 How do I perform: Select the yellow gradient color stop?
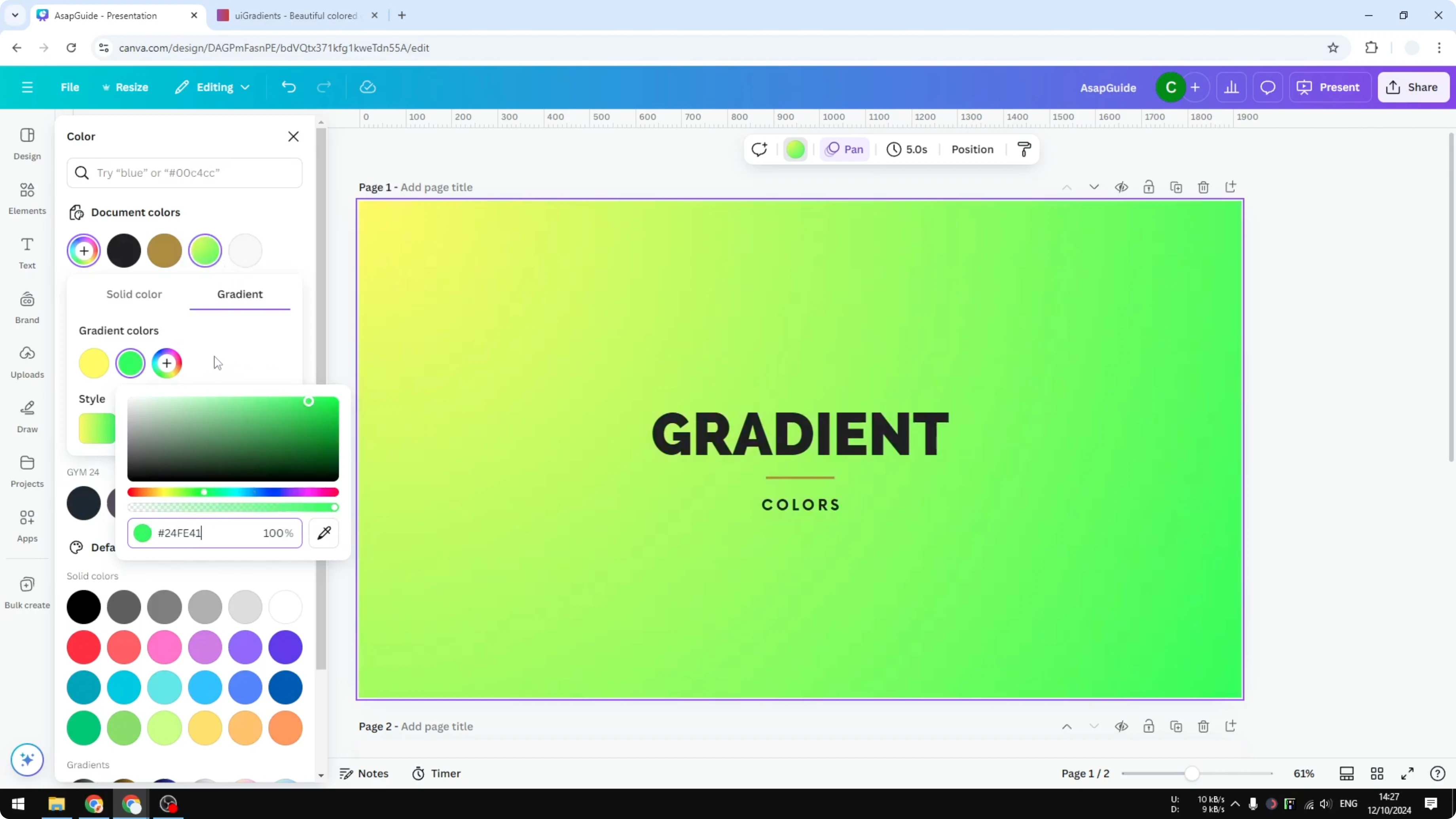click(93, 363)
